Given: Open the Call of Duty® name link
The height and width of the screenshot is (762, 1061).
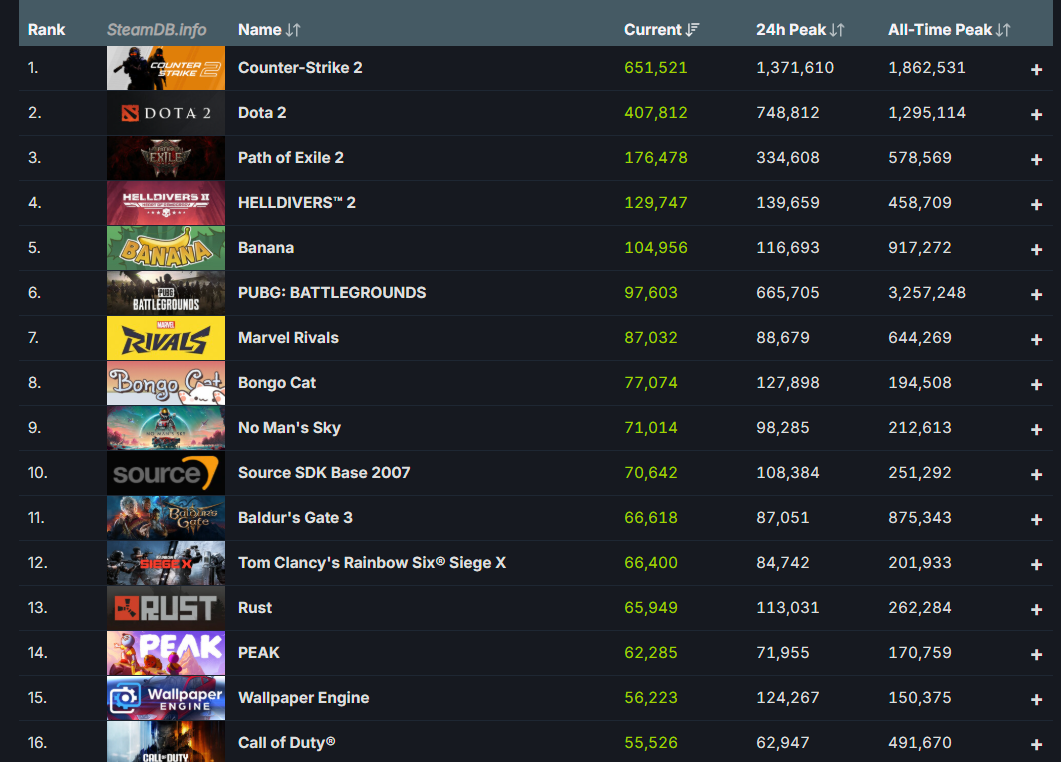Looking at the screenshot, I should click(286, 742).
